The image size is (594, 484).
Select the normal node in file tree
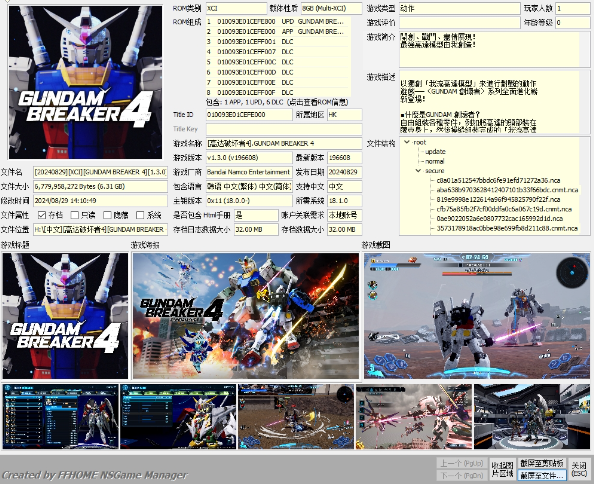tap(435, 161)
